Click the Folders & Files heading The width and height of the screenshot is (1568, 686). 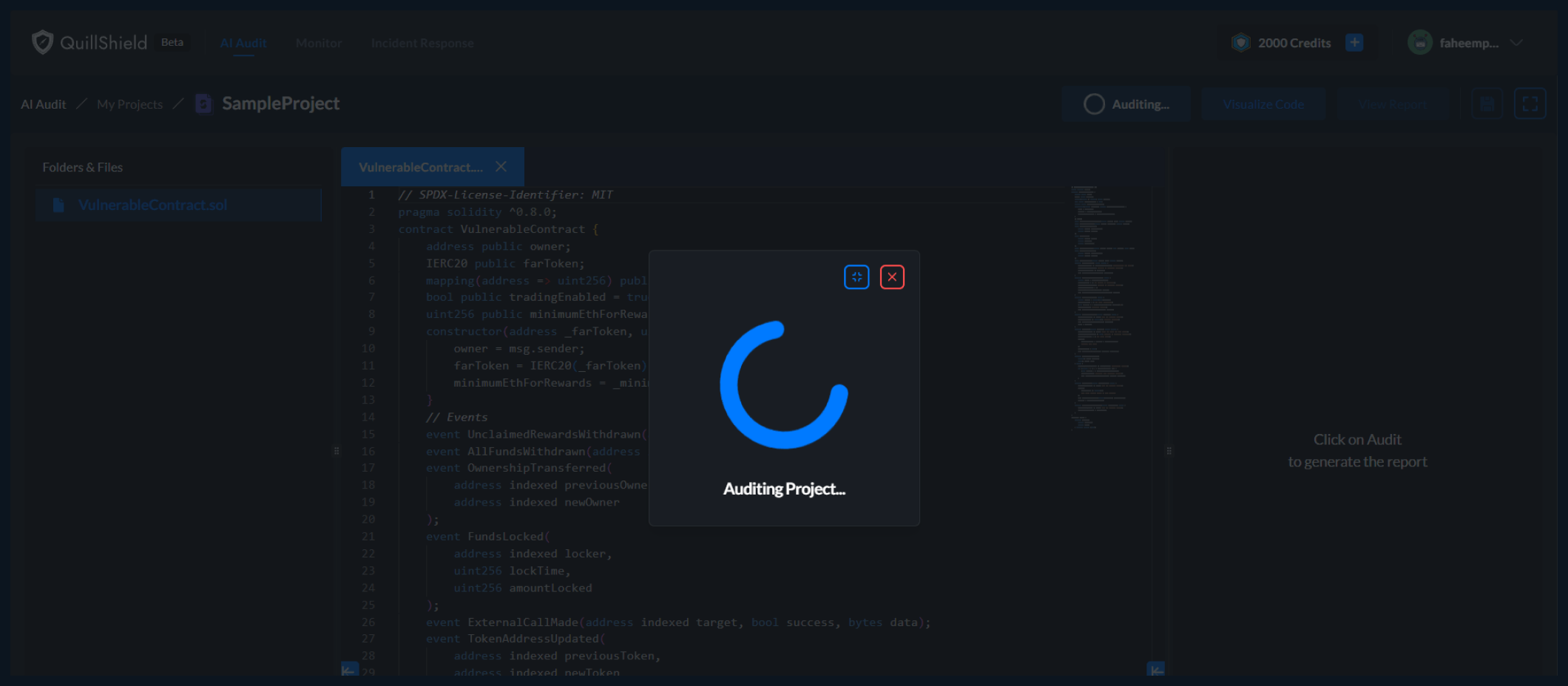click(x=82, y=167)
